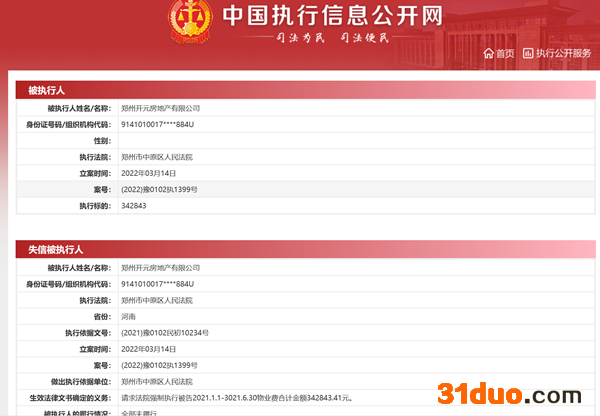Click the 执行标的 value 342843

[x=133, y=205]
